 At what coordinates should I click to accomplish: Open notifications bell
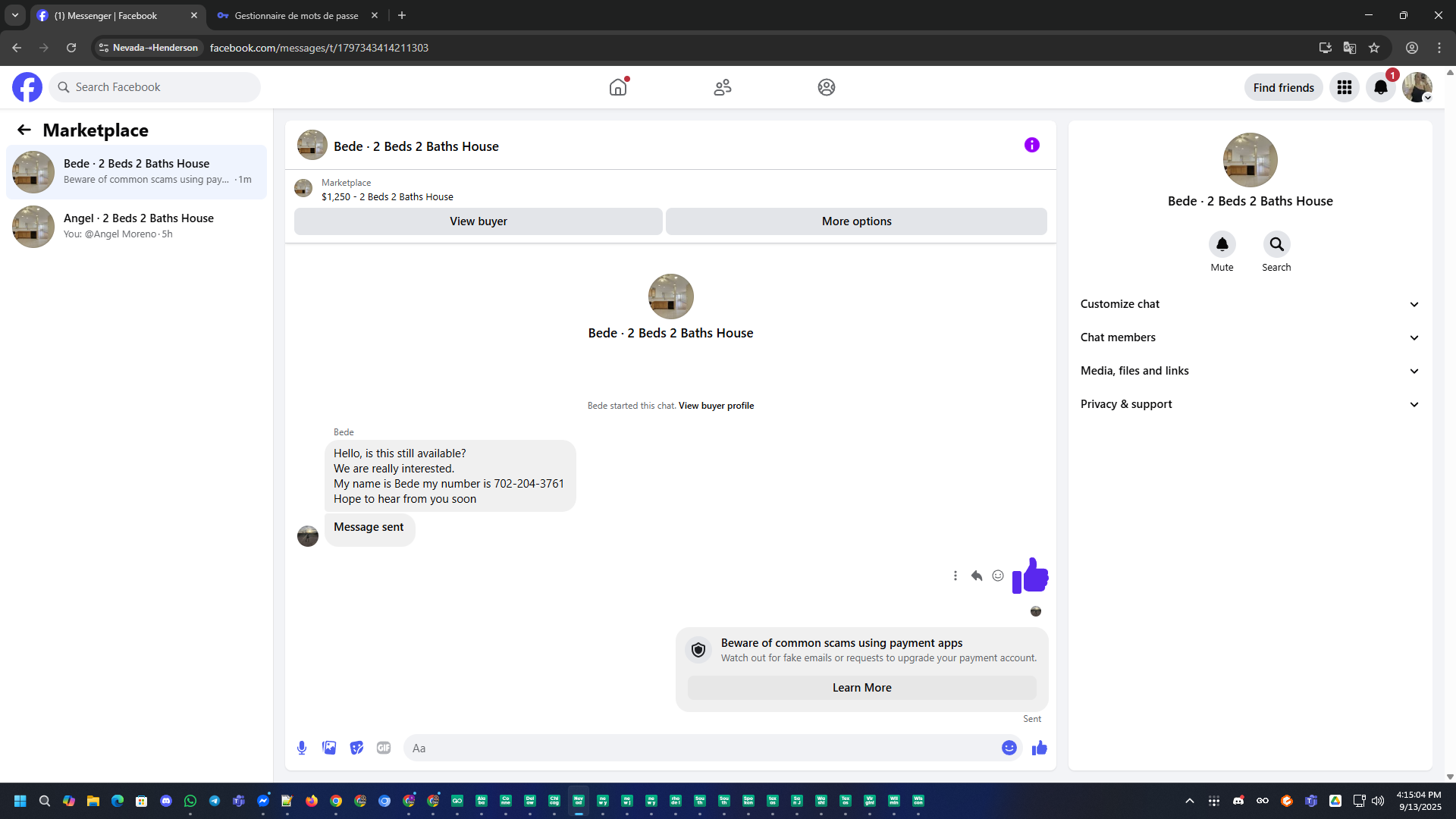(x=1380, y=87)
